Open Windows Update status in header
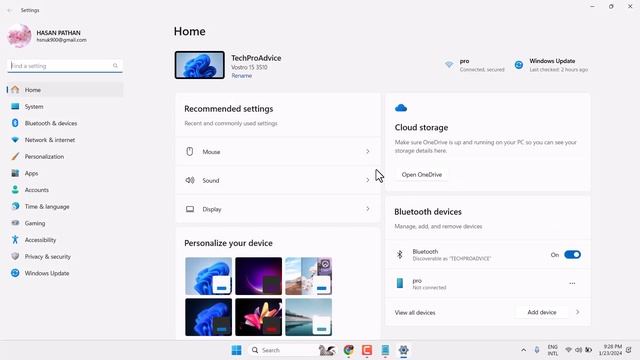 pos(551,65)
